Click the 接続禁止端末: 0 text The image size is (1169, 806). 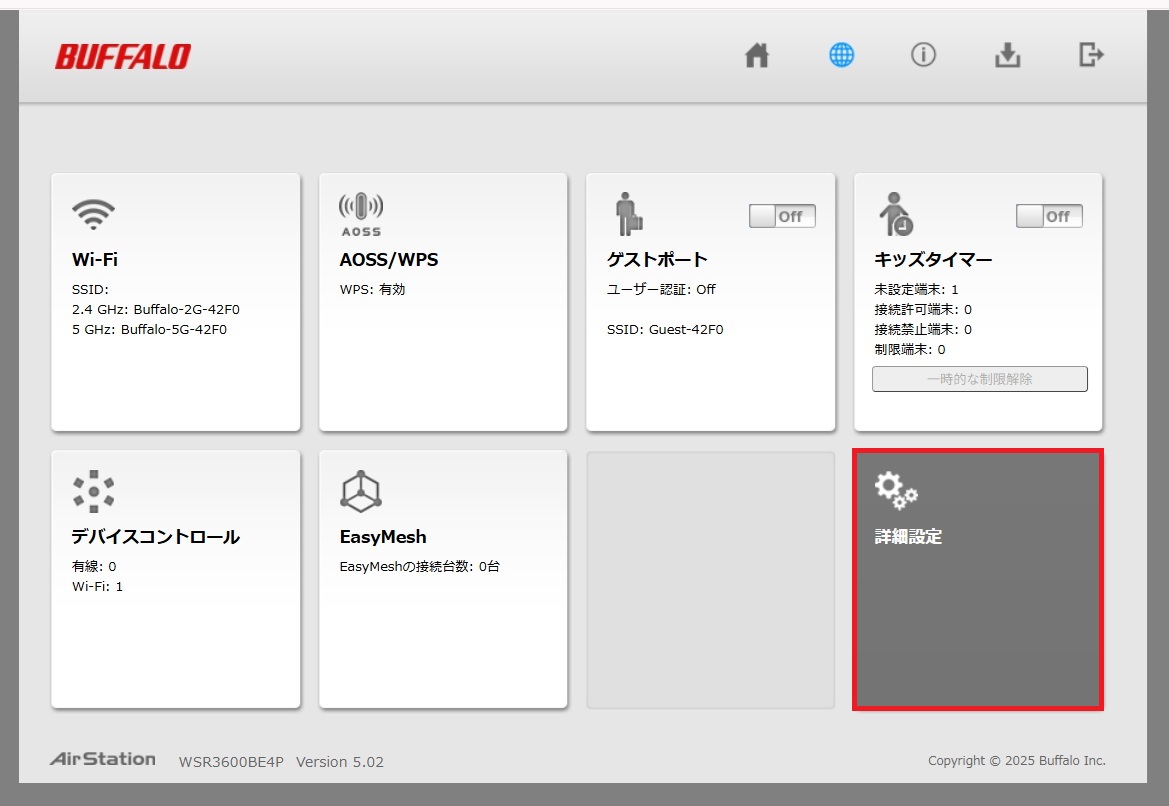(x=923, y=330)
